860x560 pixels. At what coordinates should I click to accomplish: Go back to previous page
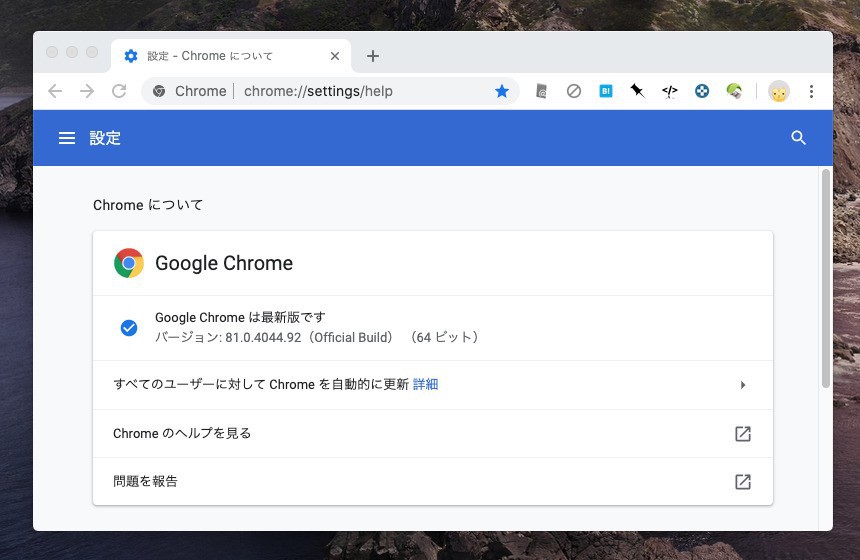(55, 91)
